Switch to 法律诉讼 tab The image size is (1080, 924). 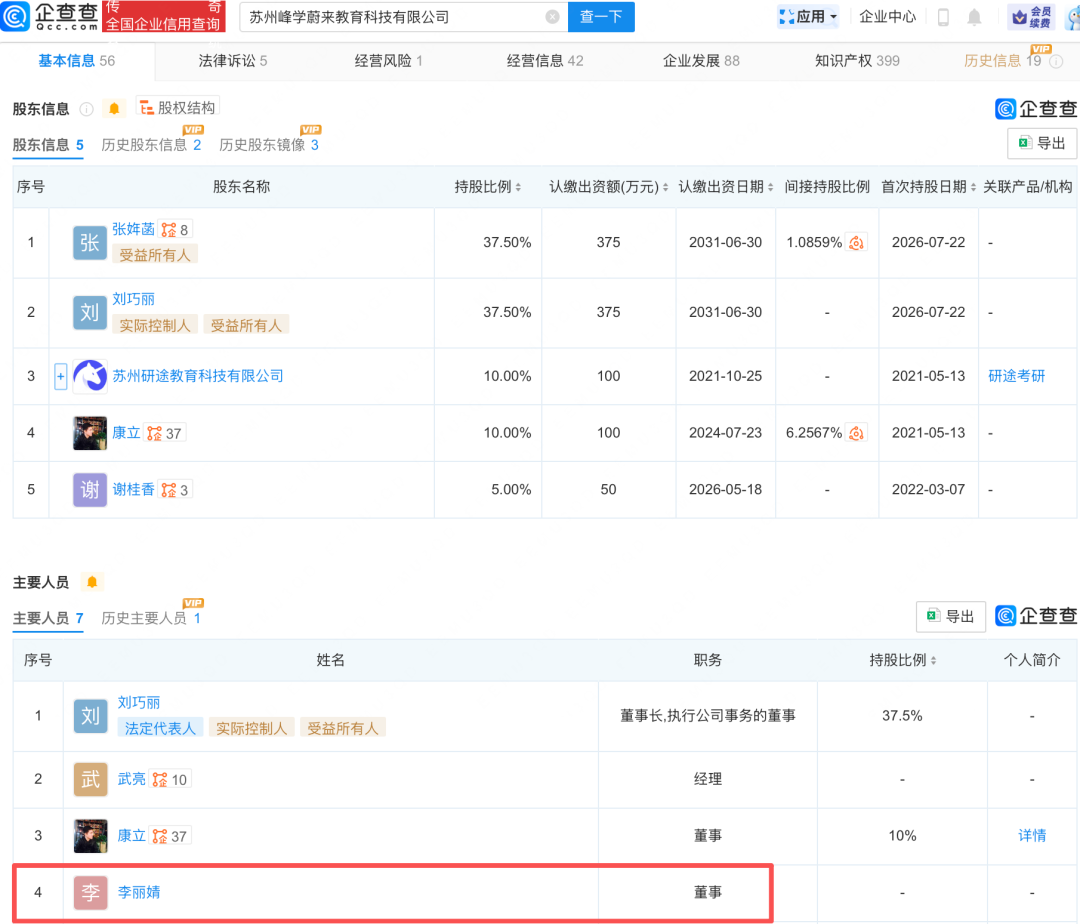pos(233,61)
